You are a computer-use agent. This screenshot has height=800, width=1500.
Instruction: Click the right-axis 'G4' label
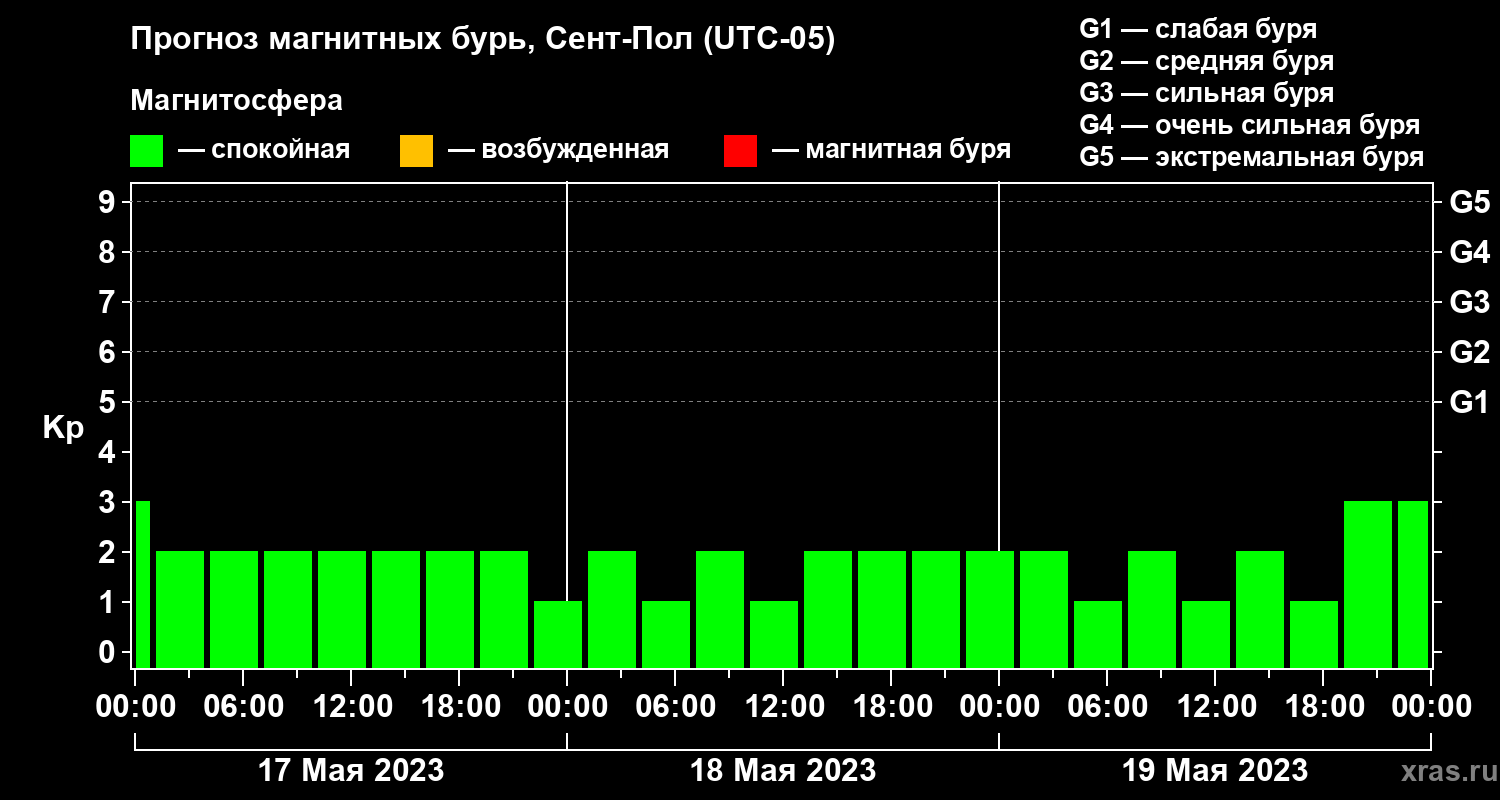point(1469,252)
